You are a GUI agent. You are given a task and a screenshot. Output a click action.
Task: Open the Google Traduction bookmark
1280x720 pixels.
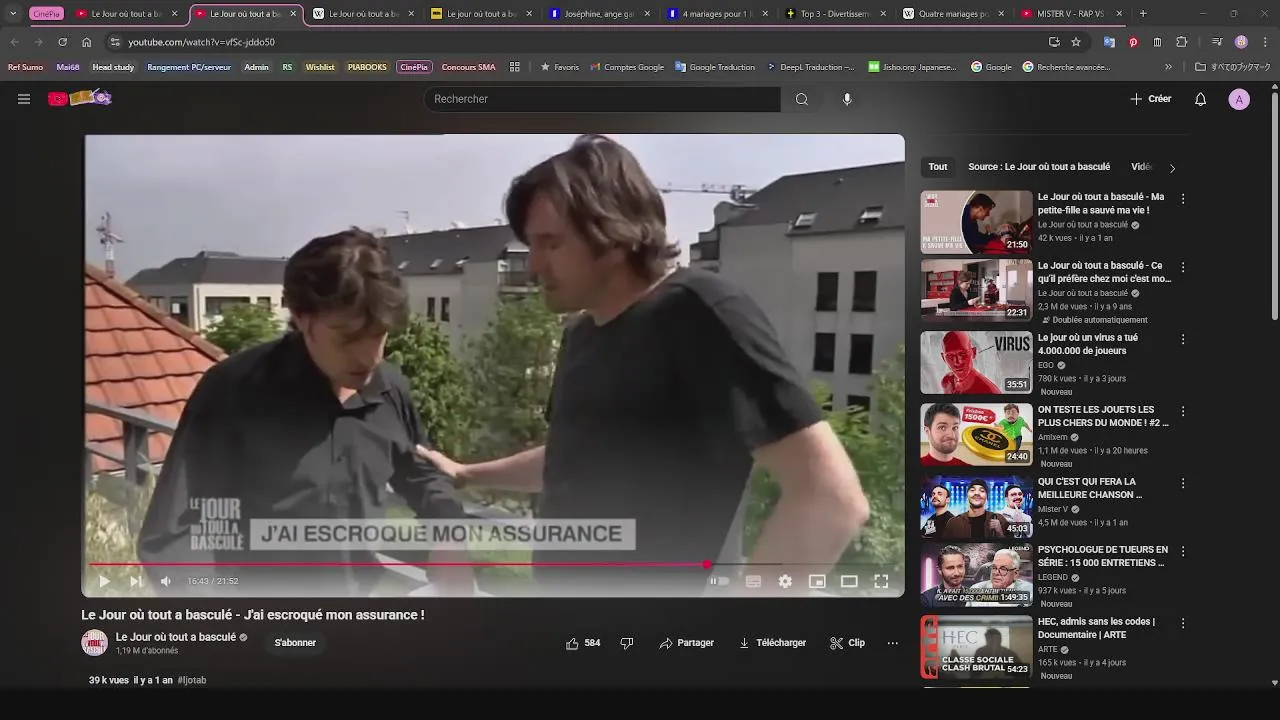click(x=714, y=67)
